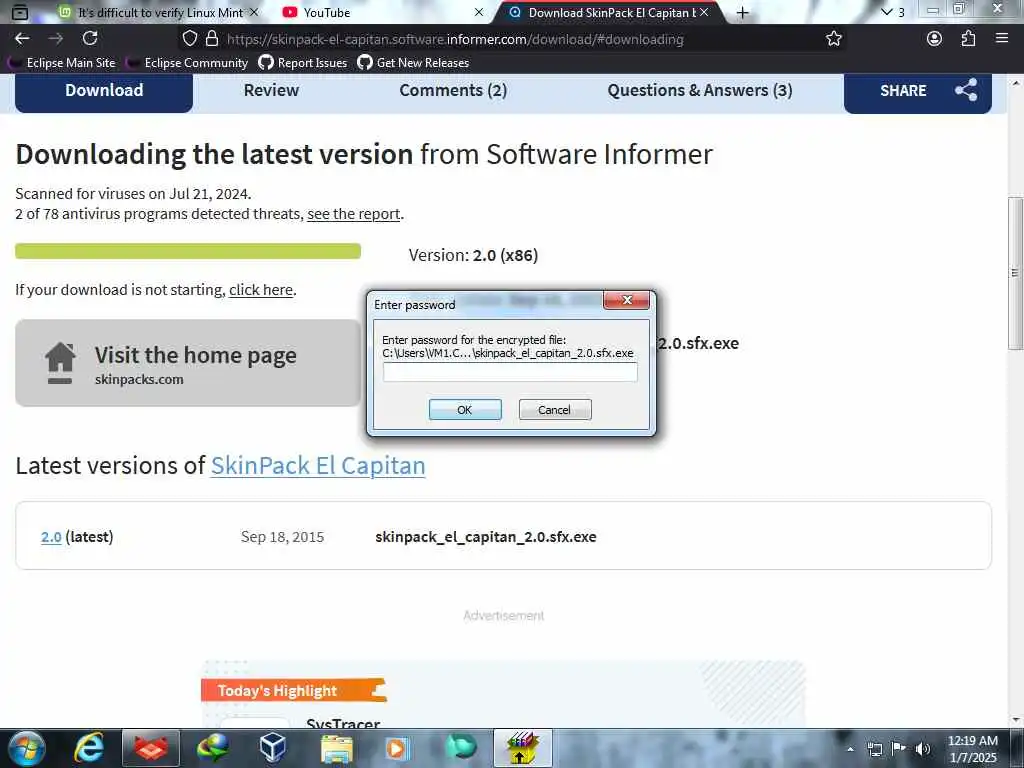Open the Get New Releases bookmark
The image size is (1024, 768).
(413, 63)
